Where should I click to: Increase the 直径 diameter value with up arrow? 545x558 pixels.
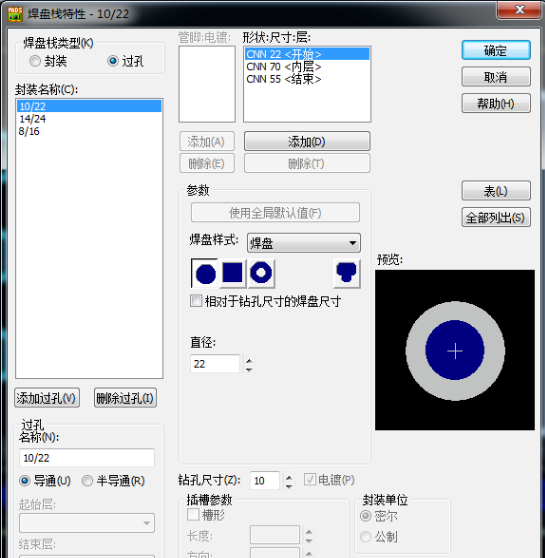click(249, 360)
